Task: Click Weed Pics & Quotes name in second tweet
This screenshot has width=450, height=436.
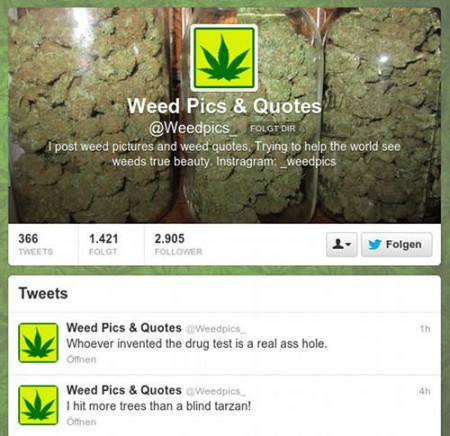Action: tap(124, 390)
